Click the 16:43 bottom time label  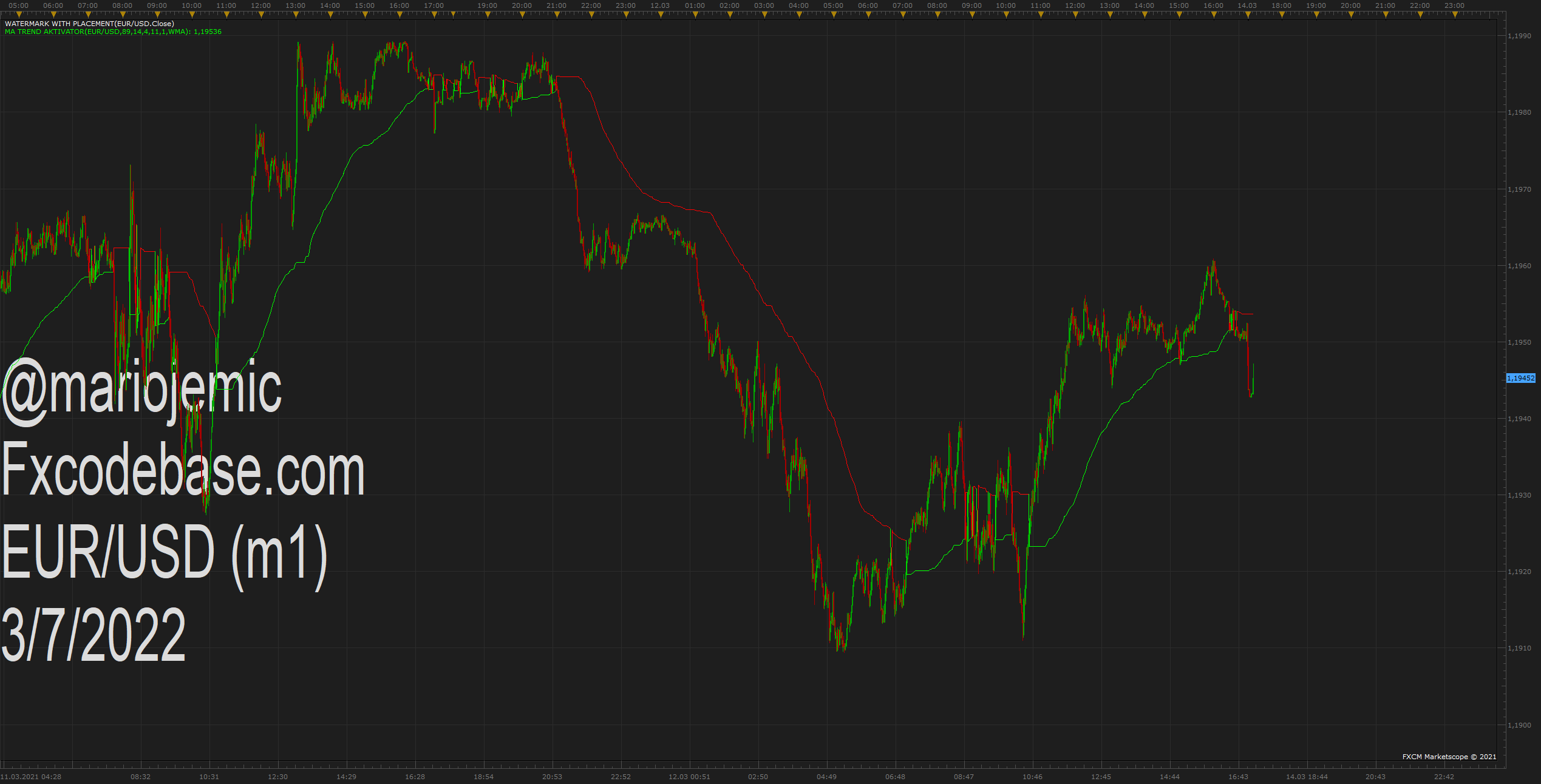coord(1238,777)
